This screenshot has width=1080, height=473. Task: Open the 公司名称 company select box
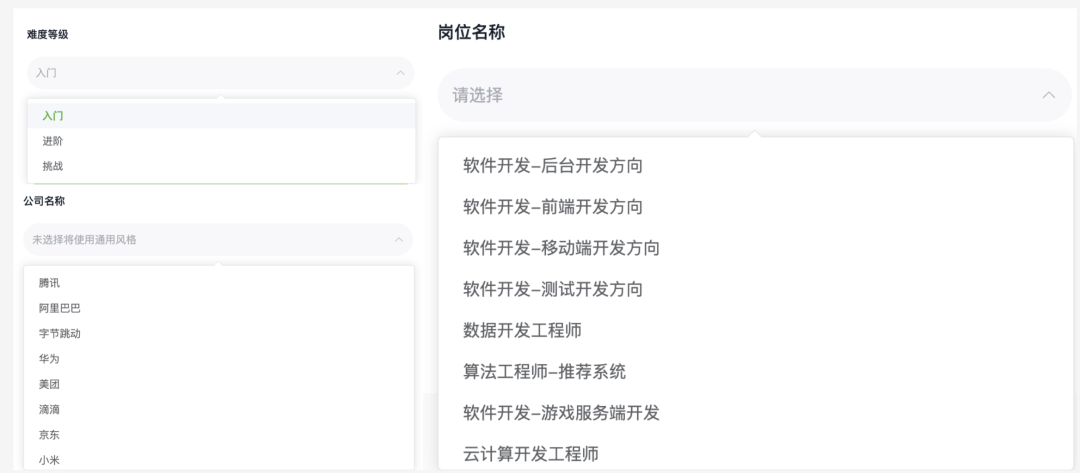click(x=210, y=240)
